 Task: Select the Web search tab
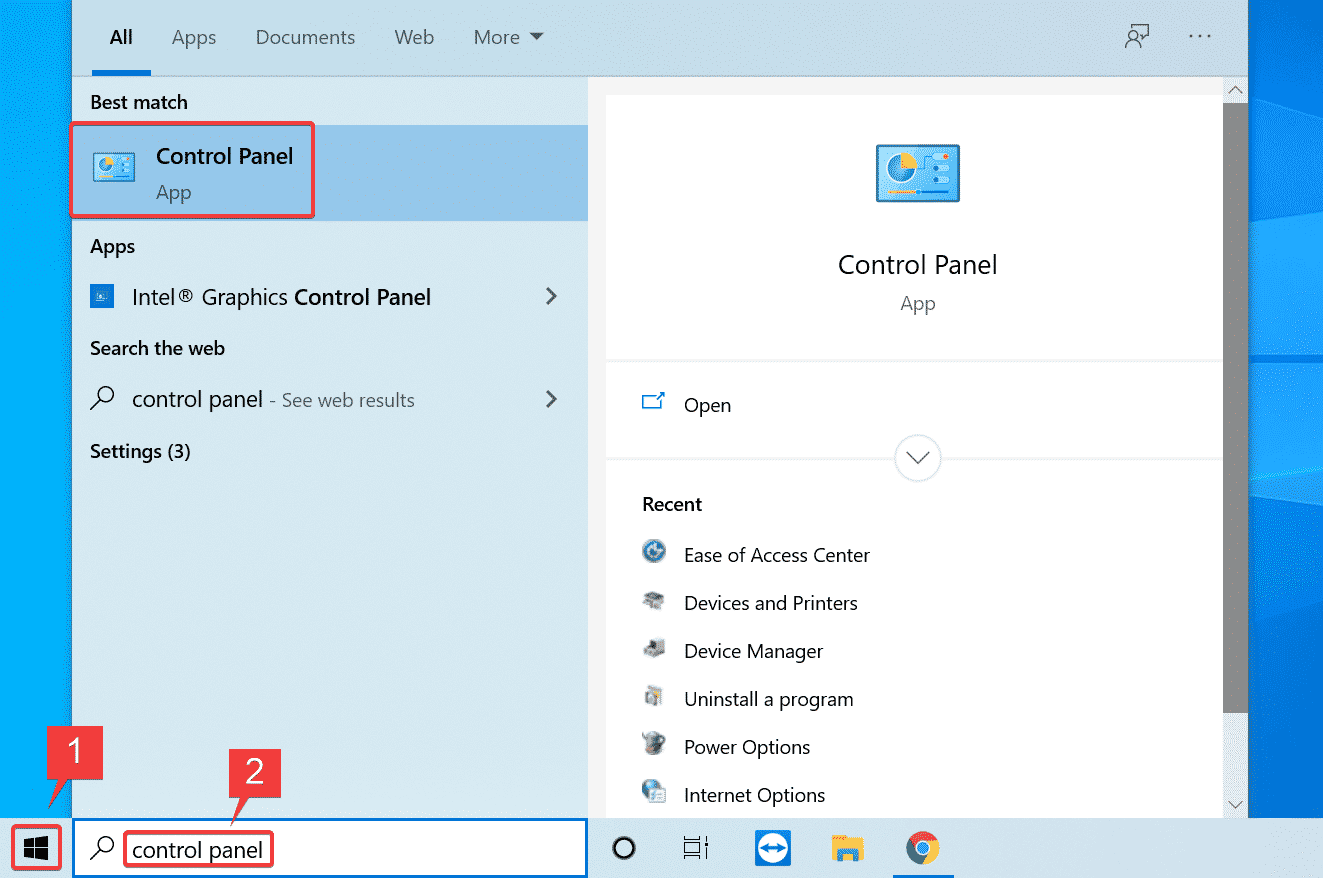[x=414, y=38]
